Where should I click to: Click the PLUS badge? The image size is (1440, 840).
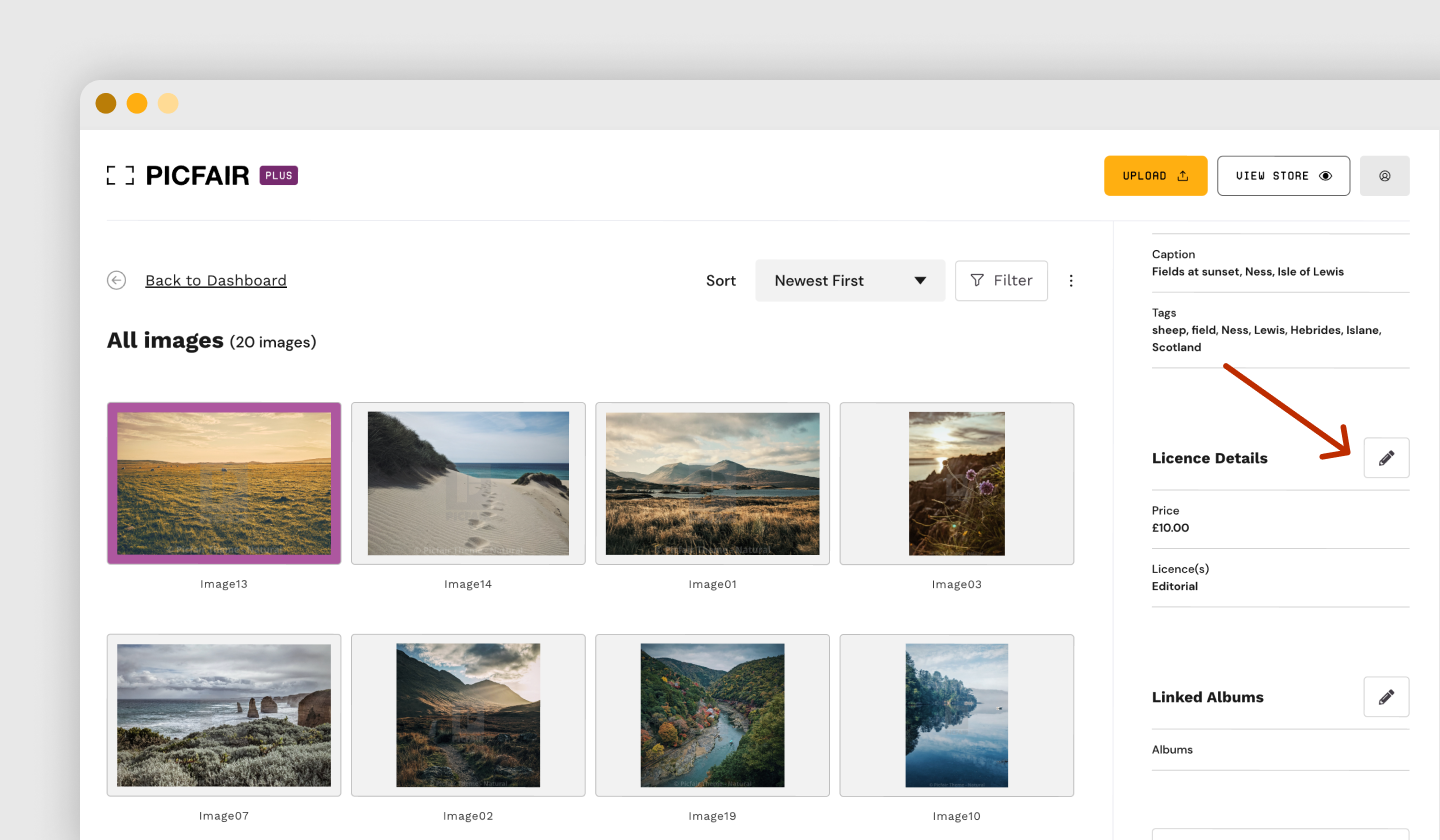tap(279, 176)
